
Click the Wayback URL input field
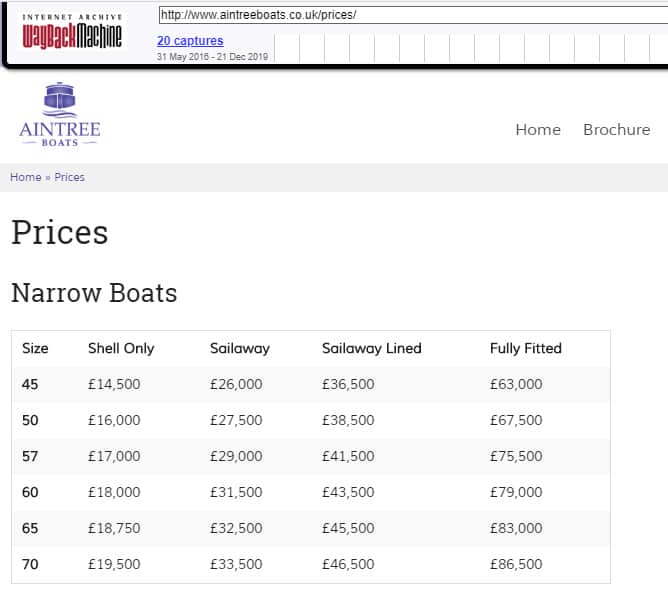click(x=413, y=15)
